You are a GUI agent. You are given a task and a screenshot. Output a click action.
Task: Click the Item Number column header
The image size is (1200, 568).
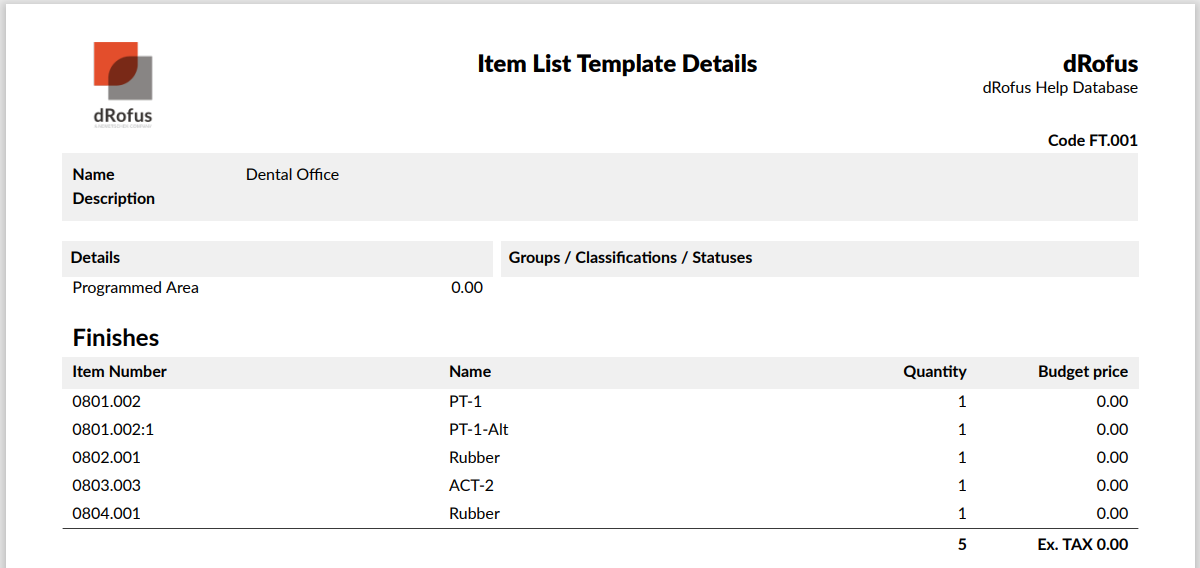[x=120, y=372]
